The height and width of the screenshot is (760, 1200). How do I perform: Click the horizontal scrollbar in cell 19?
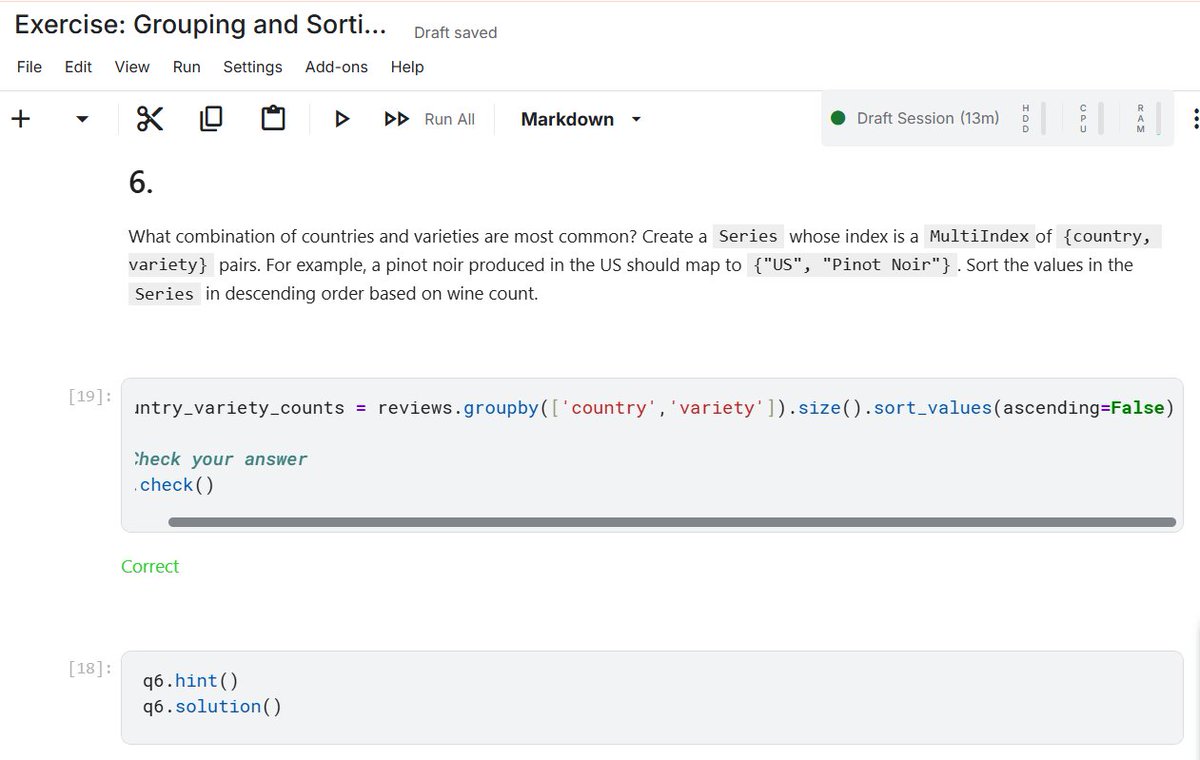672,522
